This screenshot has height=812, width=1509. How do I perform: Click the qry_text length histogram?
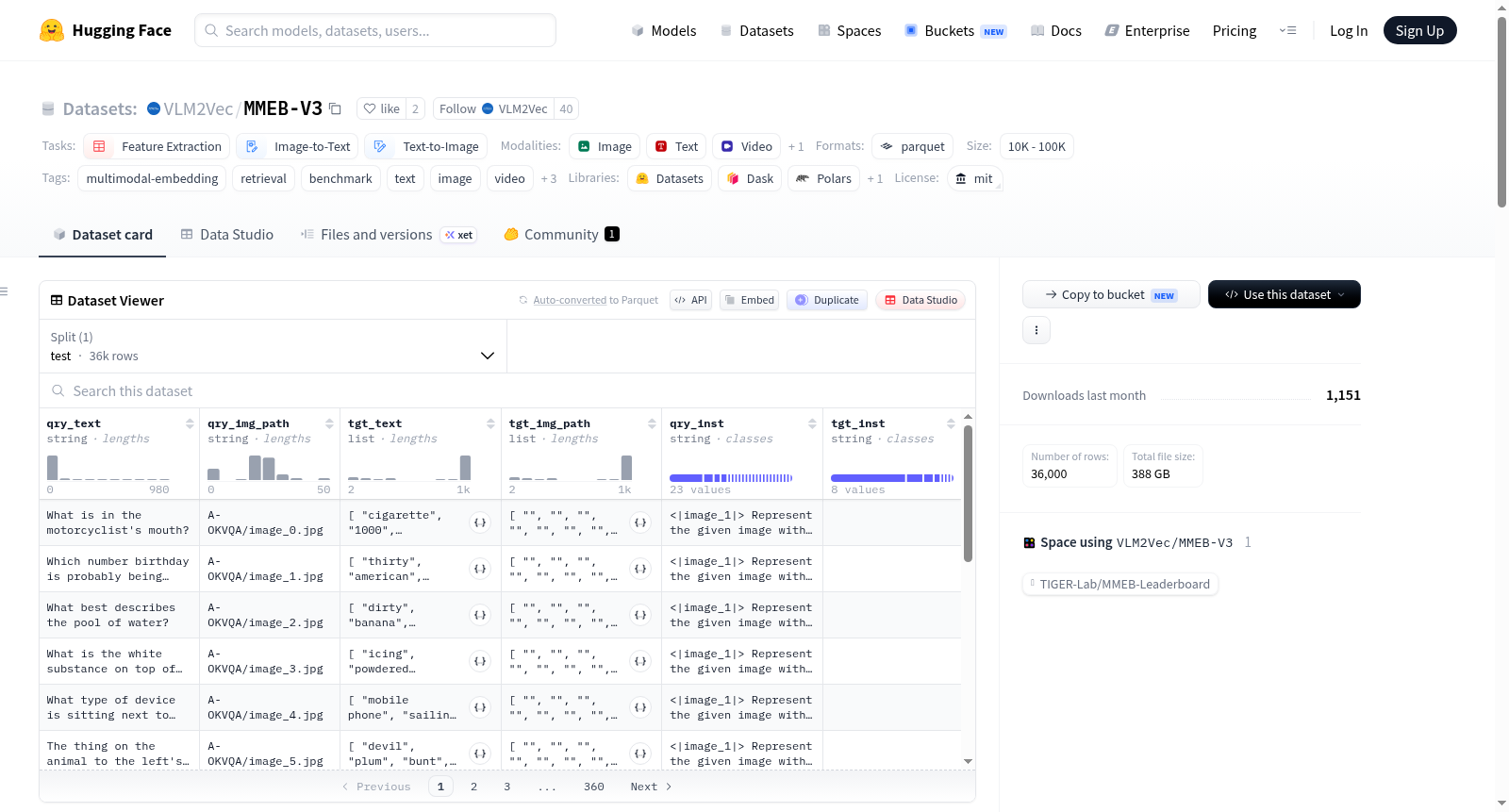(x=108, y=468)
